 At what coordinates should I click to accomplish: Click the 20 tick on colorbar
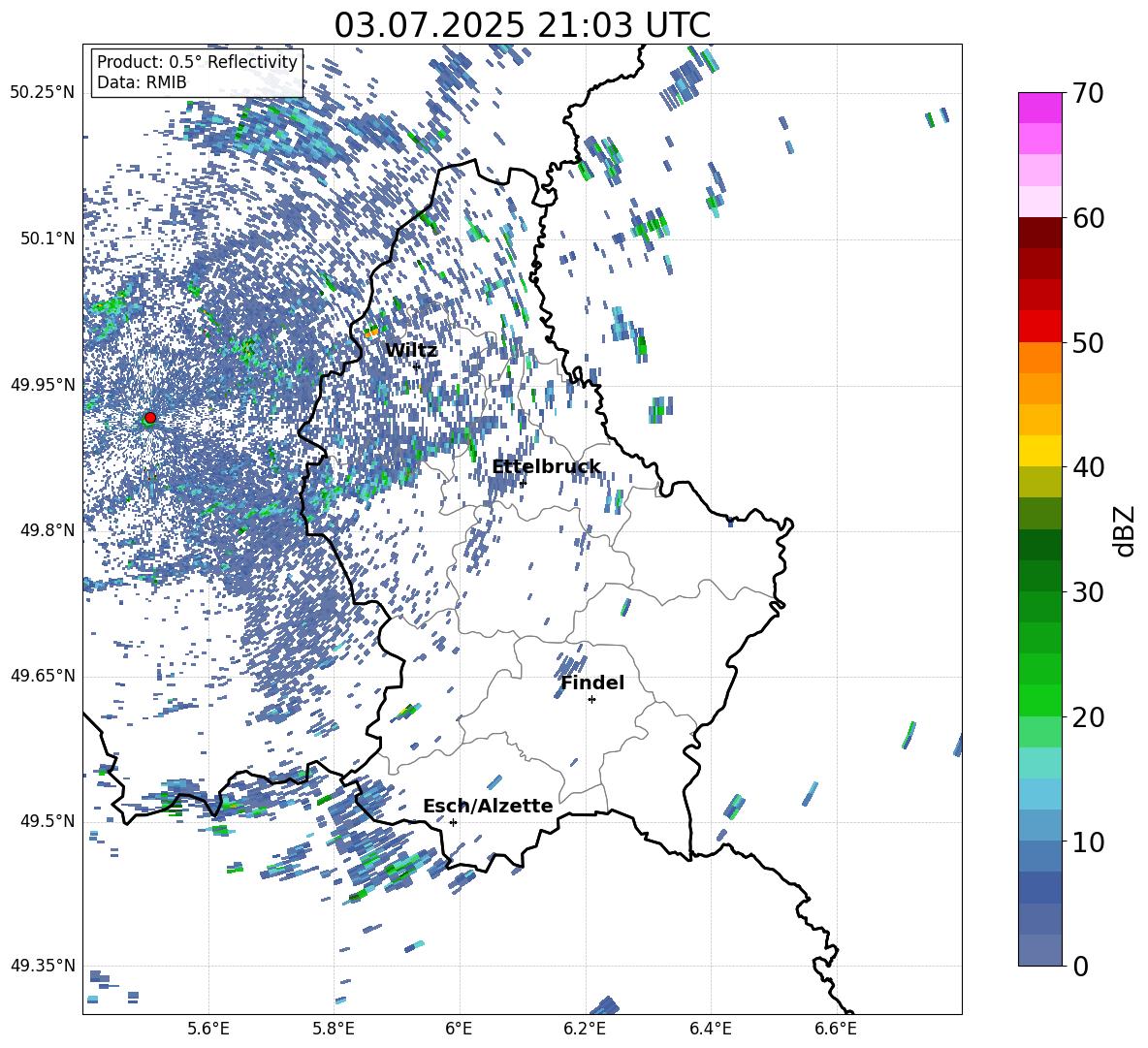click(x=1088, y=717)
